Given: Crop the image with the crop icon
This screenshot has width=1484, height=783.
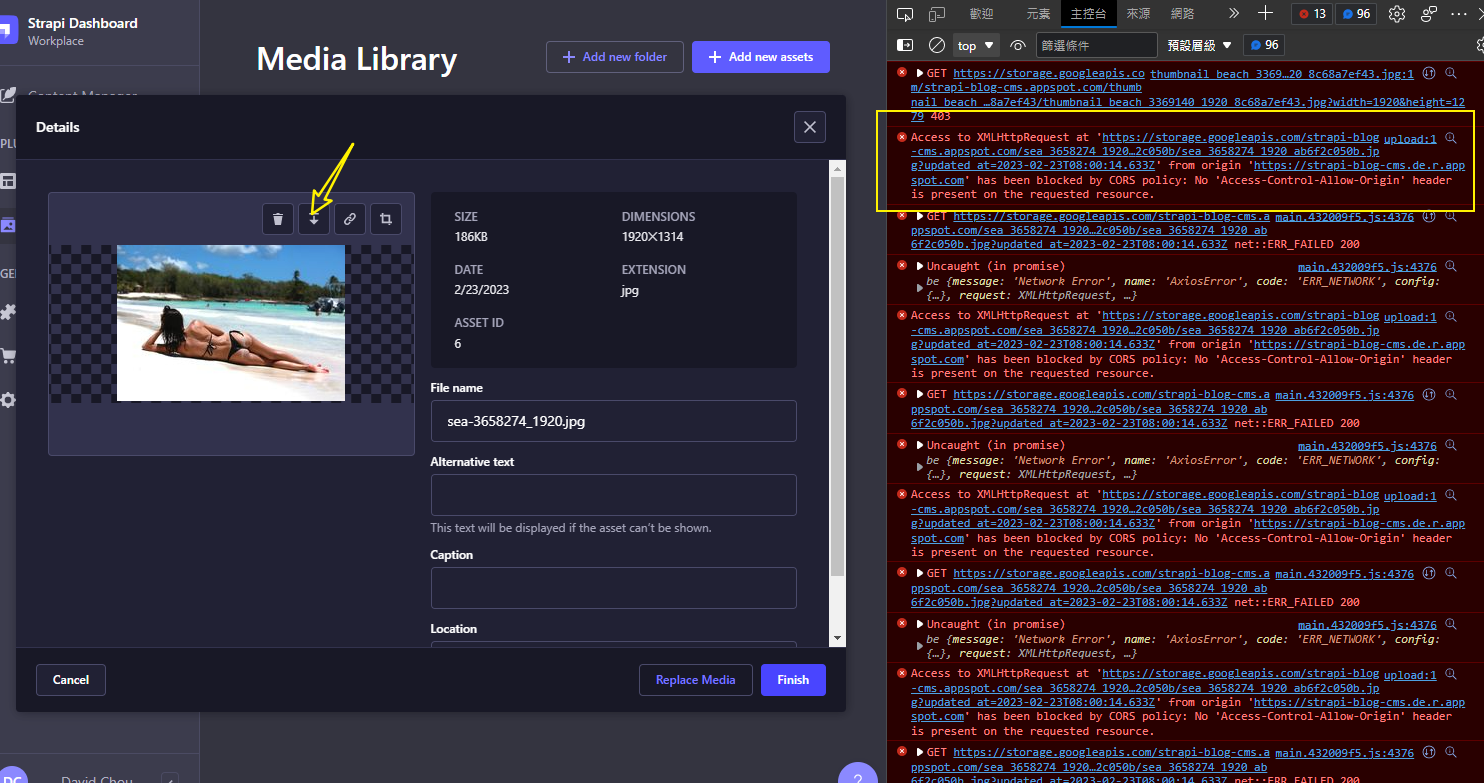Looking at the screenshot, I should coord(386,219).
